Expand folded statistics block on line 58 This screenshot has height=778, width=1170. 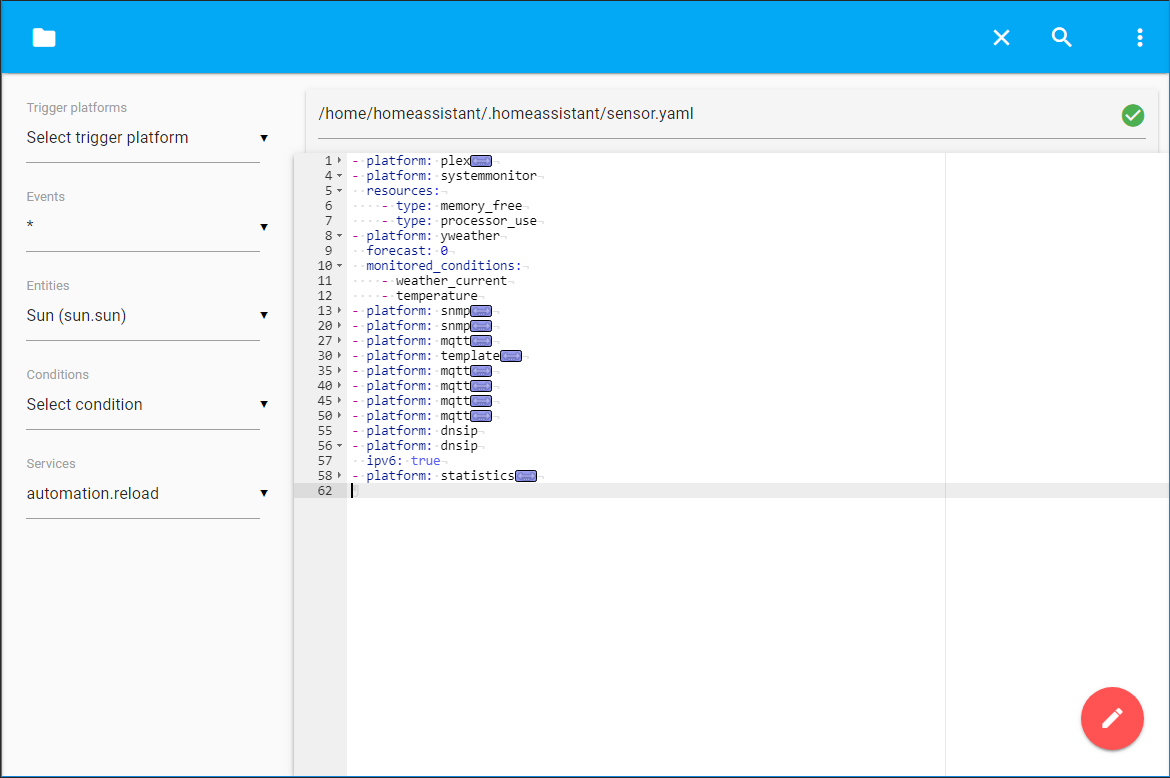point(340,475)
